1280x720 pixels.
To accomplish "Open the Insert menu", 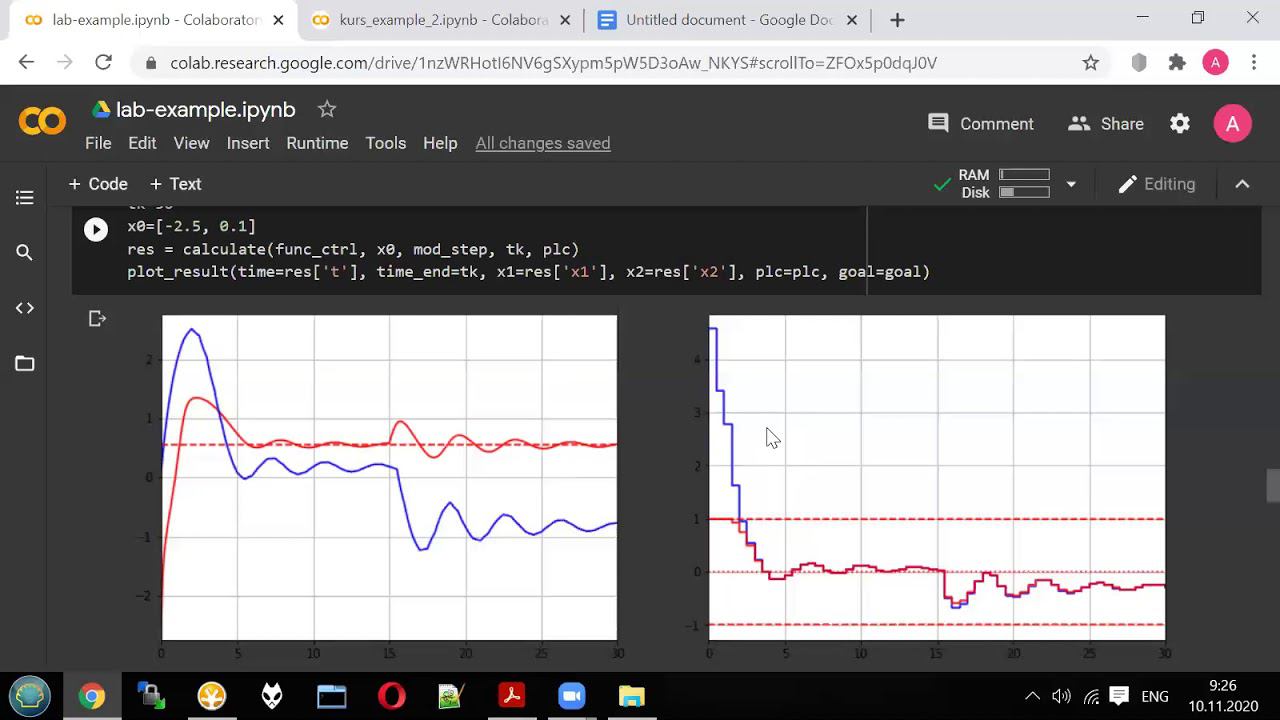I will click(x=248, y=143).
